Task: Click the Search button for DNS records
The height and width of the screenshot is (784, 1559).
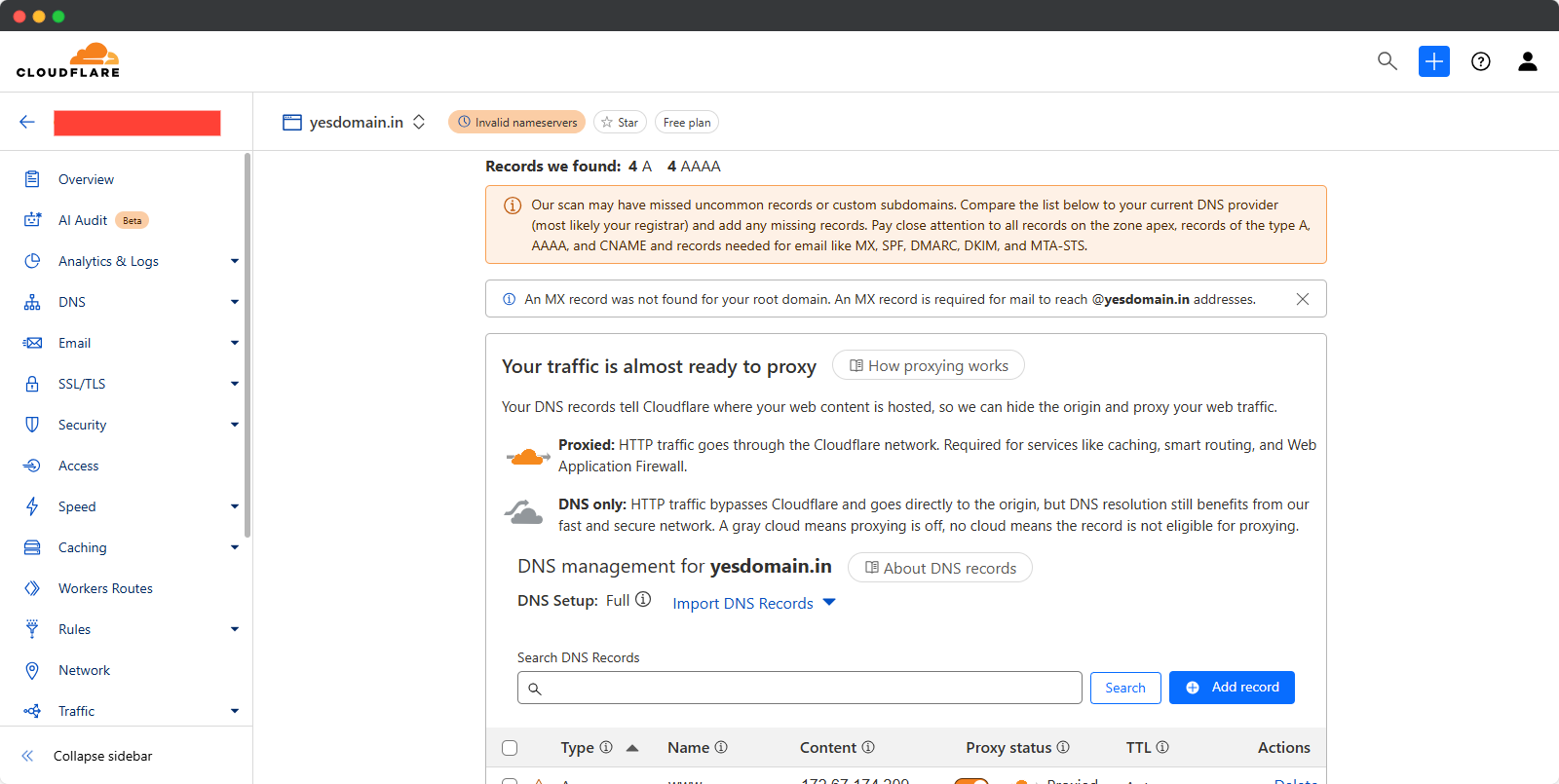Action: tap(1125, 688)
